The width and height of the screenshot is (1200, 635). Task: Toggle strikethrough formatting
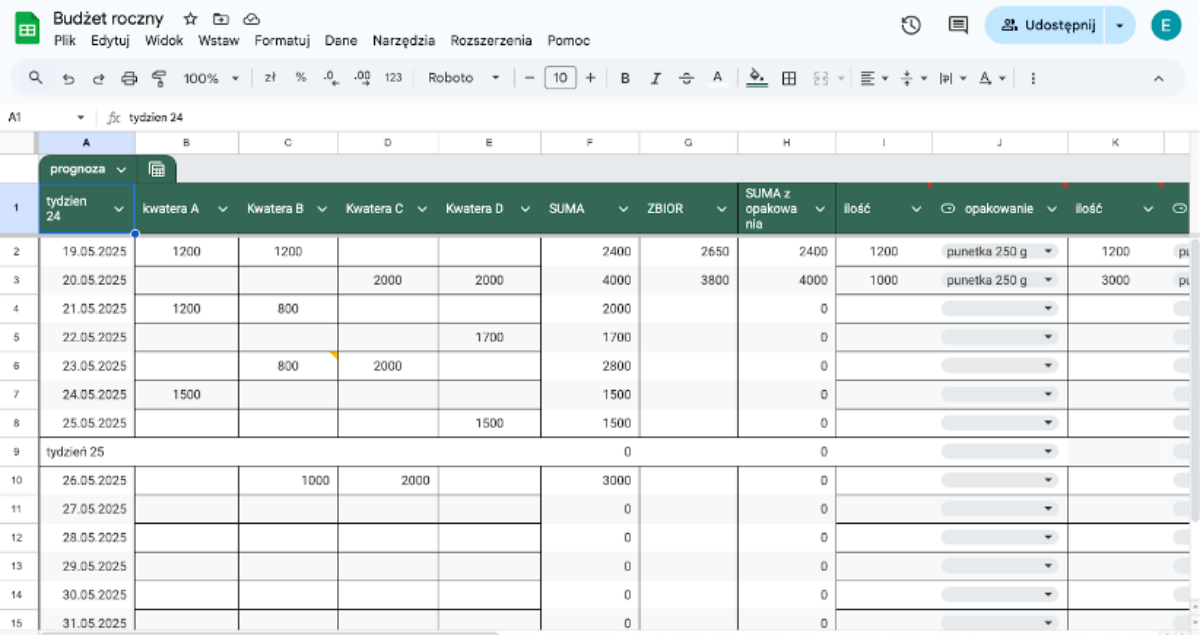point(686,78)
